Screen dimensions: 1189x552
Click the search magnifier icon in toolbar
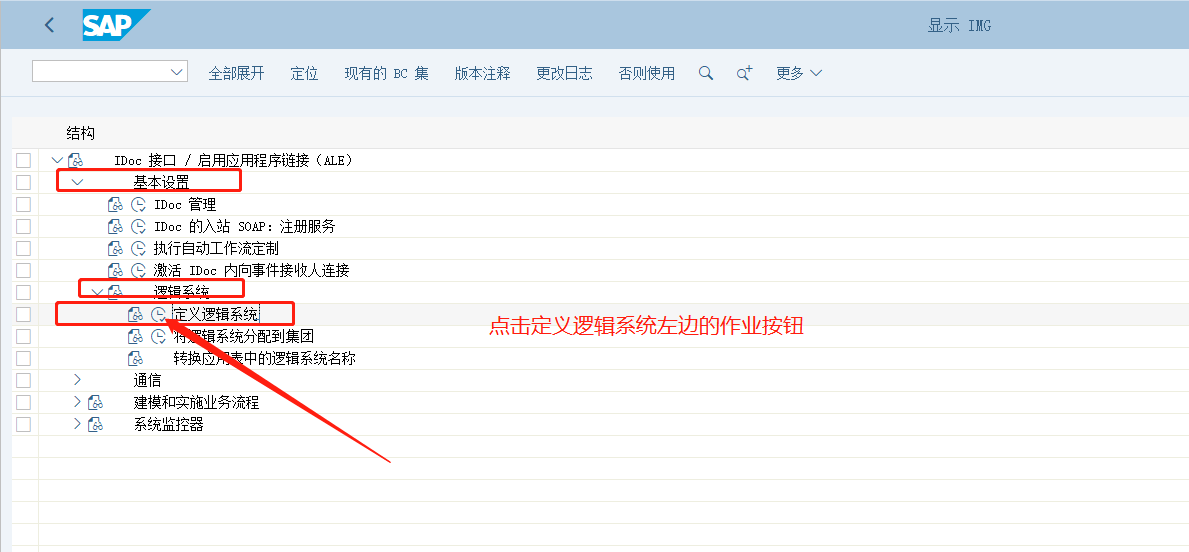point(706,73)
